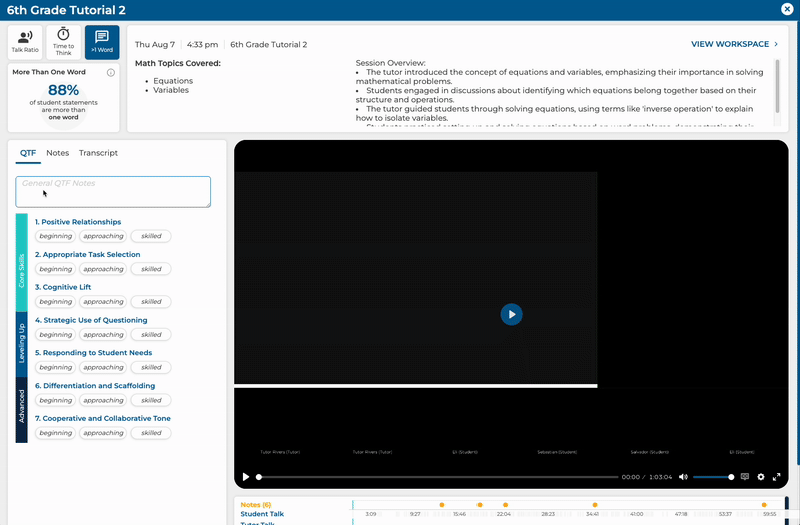Open the Talk Ratio metric

(25, 42)
